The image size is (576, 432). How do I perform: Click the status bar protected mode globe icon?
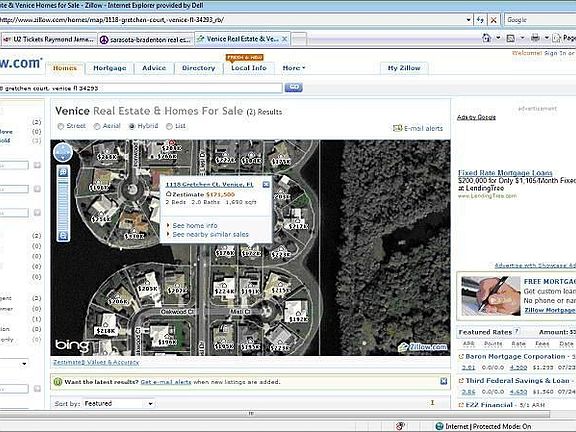point(439,426)
